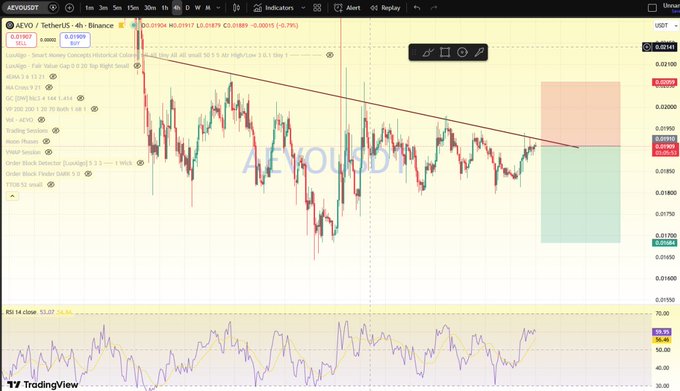Select the brush tool in floating toolbar
This screenshot has height=391, width=680.
tap(428, 52)
